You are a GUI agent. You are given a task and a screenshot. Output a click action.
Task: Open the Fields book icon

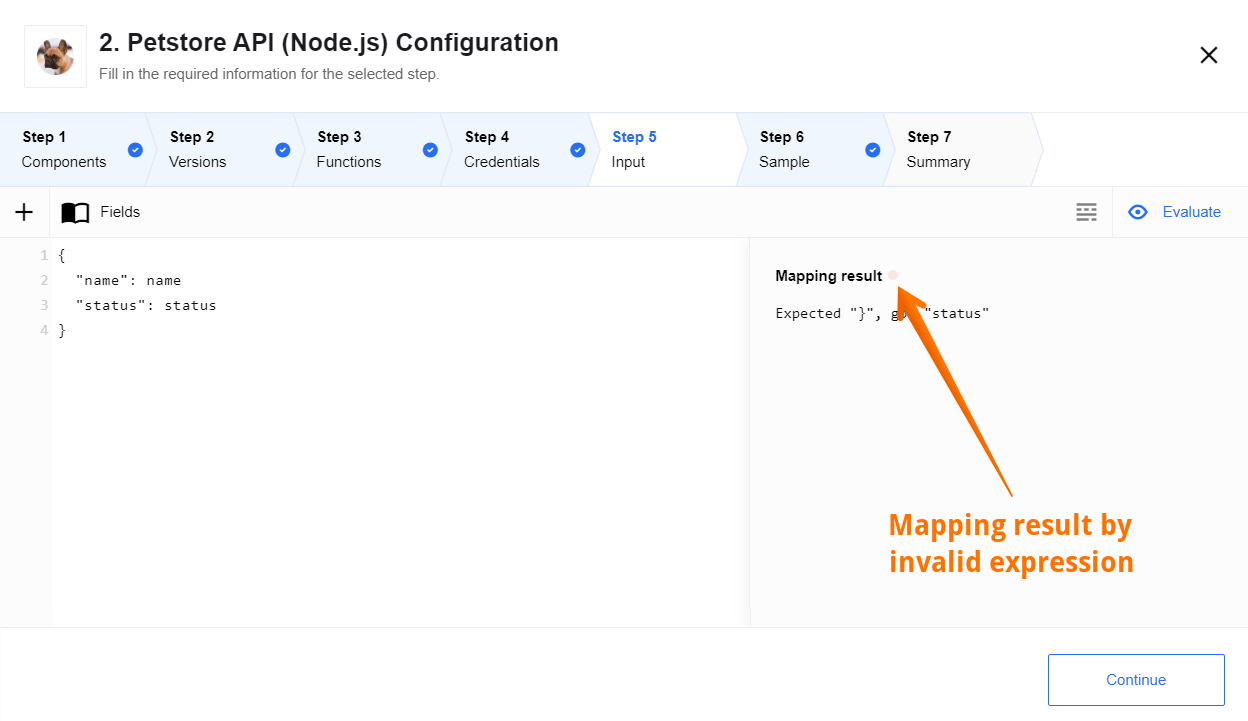75,212
